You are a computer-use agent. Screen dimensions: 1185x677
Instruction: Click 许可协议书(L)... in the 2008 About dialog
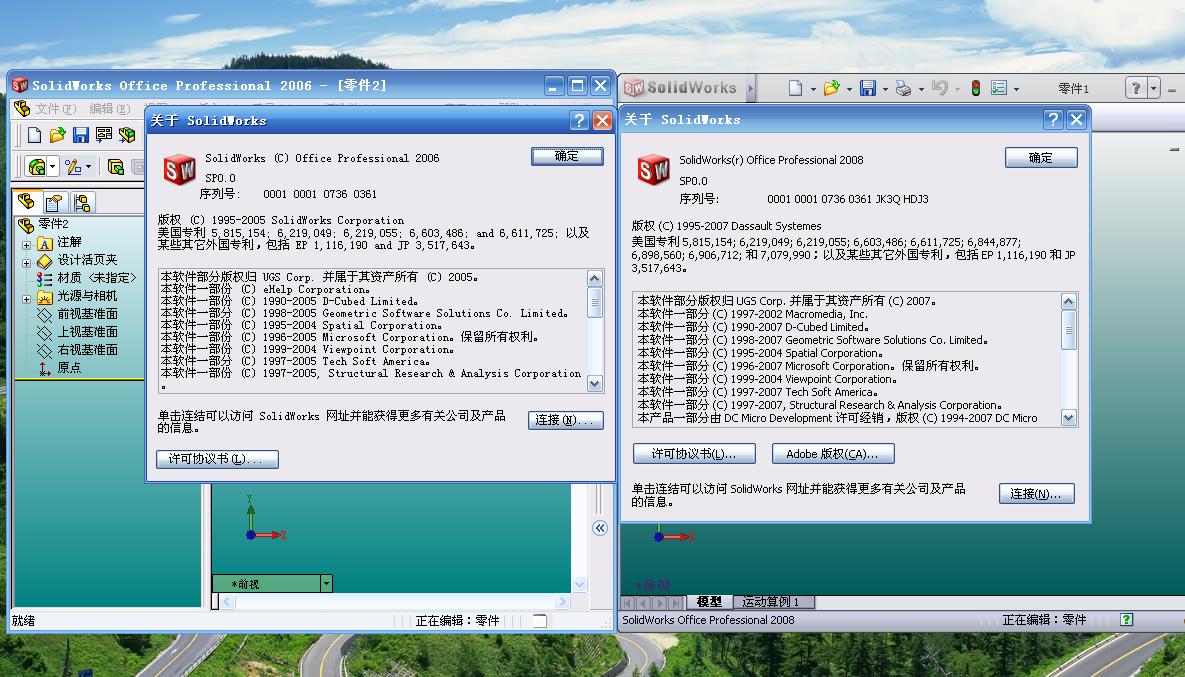695,454
